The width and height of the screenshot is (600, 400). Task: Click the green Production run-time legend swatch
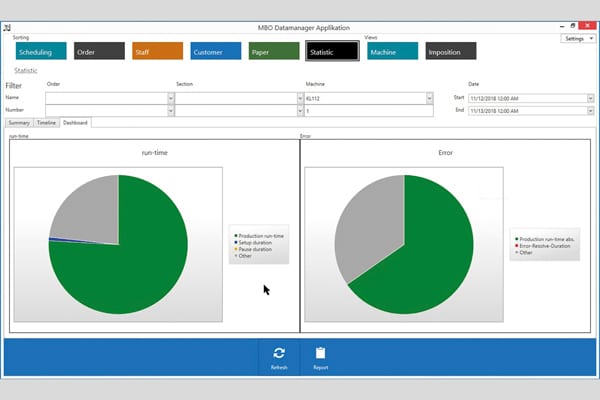234,235
